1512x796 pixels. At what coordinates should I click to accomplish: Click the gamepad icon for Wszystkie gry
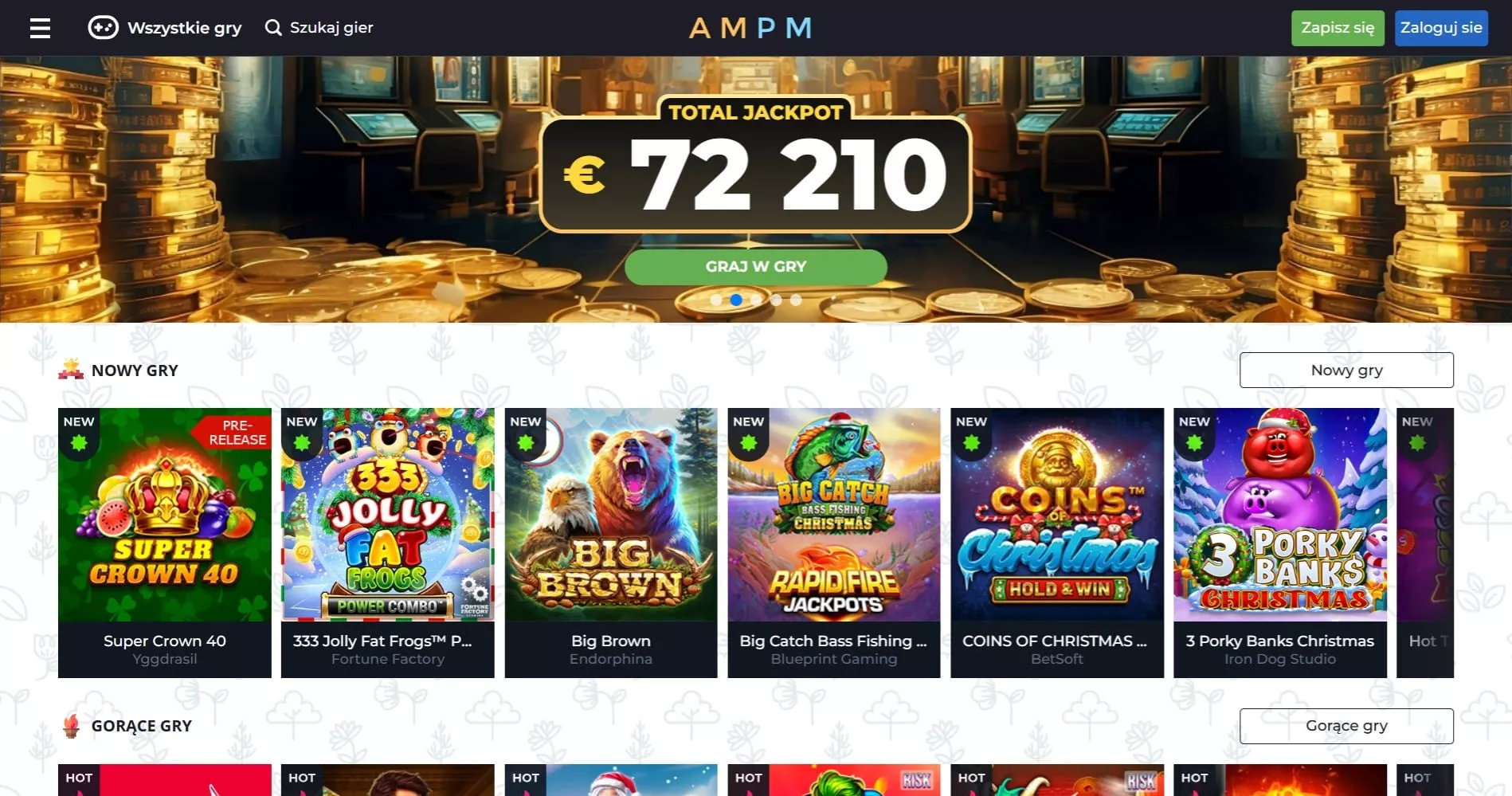[x=103, y=28]
